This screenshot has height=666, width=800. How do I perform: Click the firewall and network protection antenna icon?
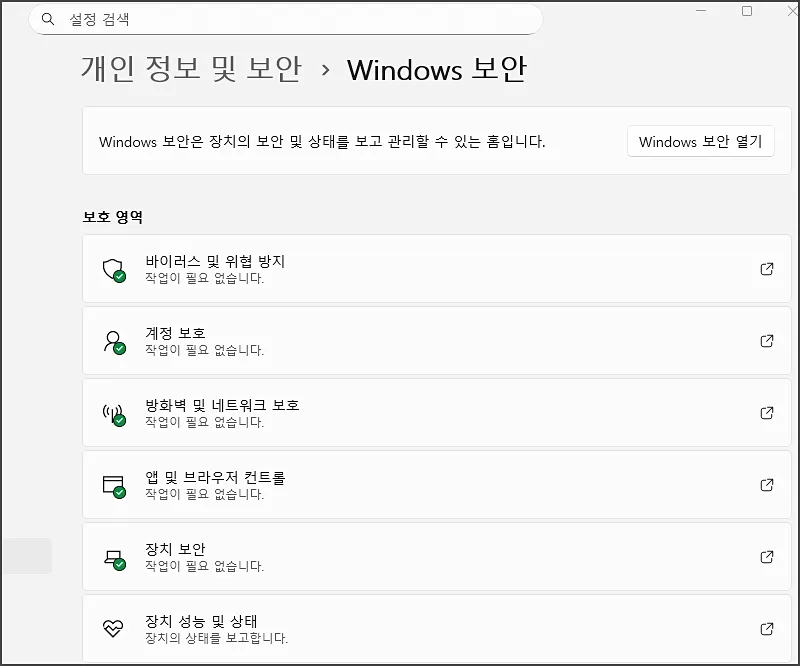[x=113, y=413]
